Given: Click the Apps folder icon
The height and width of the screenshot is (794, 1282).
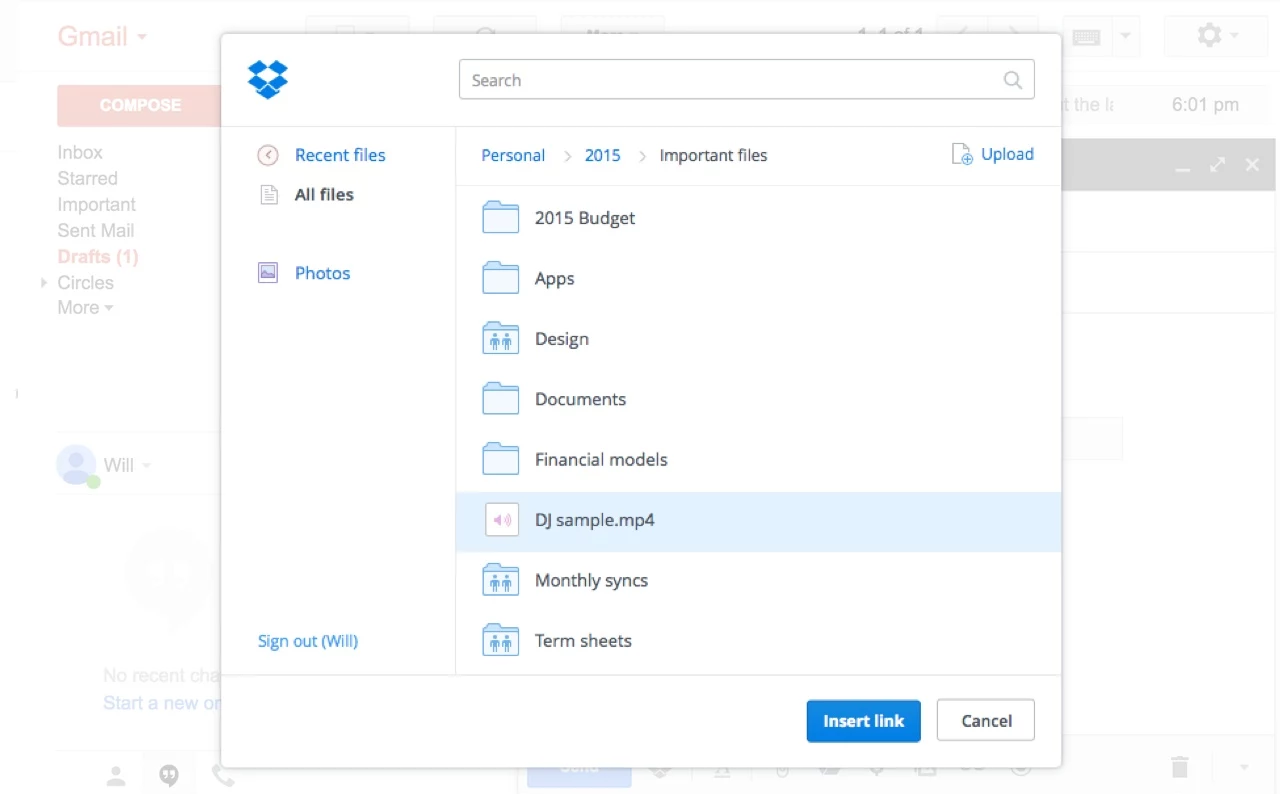Looking at the screenshot, I should (x=500, y=277).
